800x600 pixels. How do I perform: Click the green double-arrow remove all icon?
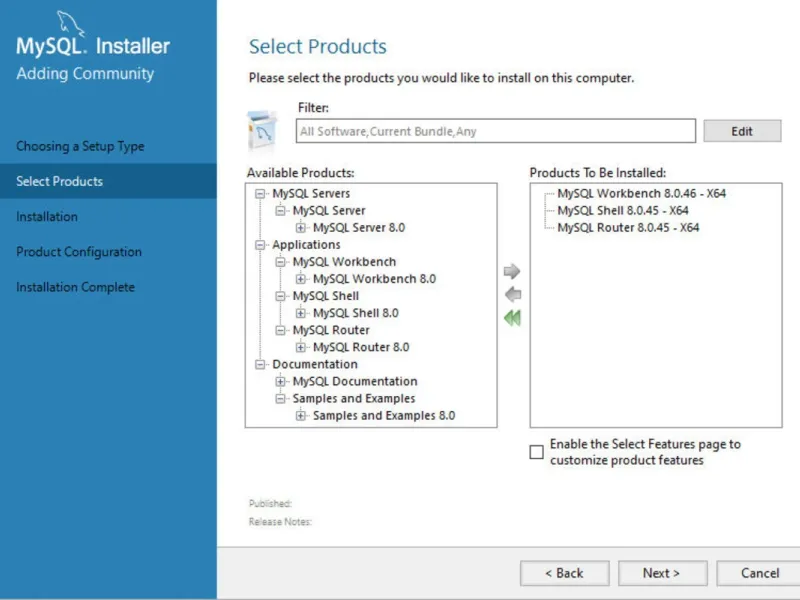click(x=512, y=318)
